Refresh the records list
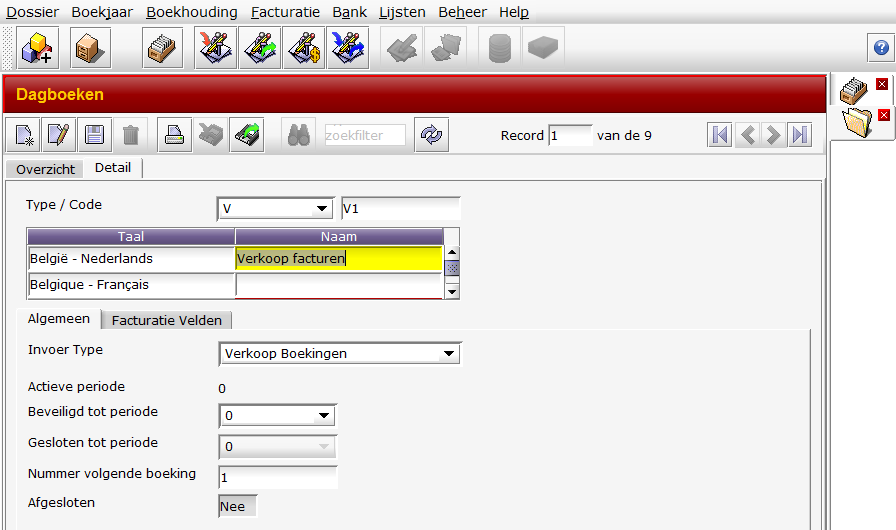This screenshot has height=530, width=896. click(x=431, y=135)
